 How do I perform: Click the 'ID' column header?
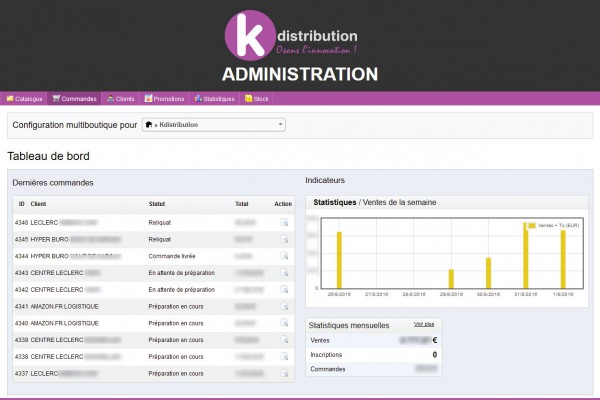pos(21,204)
